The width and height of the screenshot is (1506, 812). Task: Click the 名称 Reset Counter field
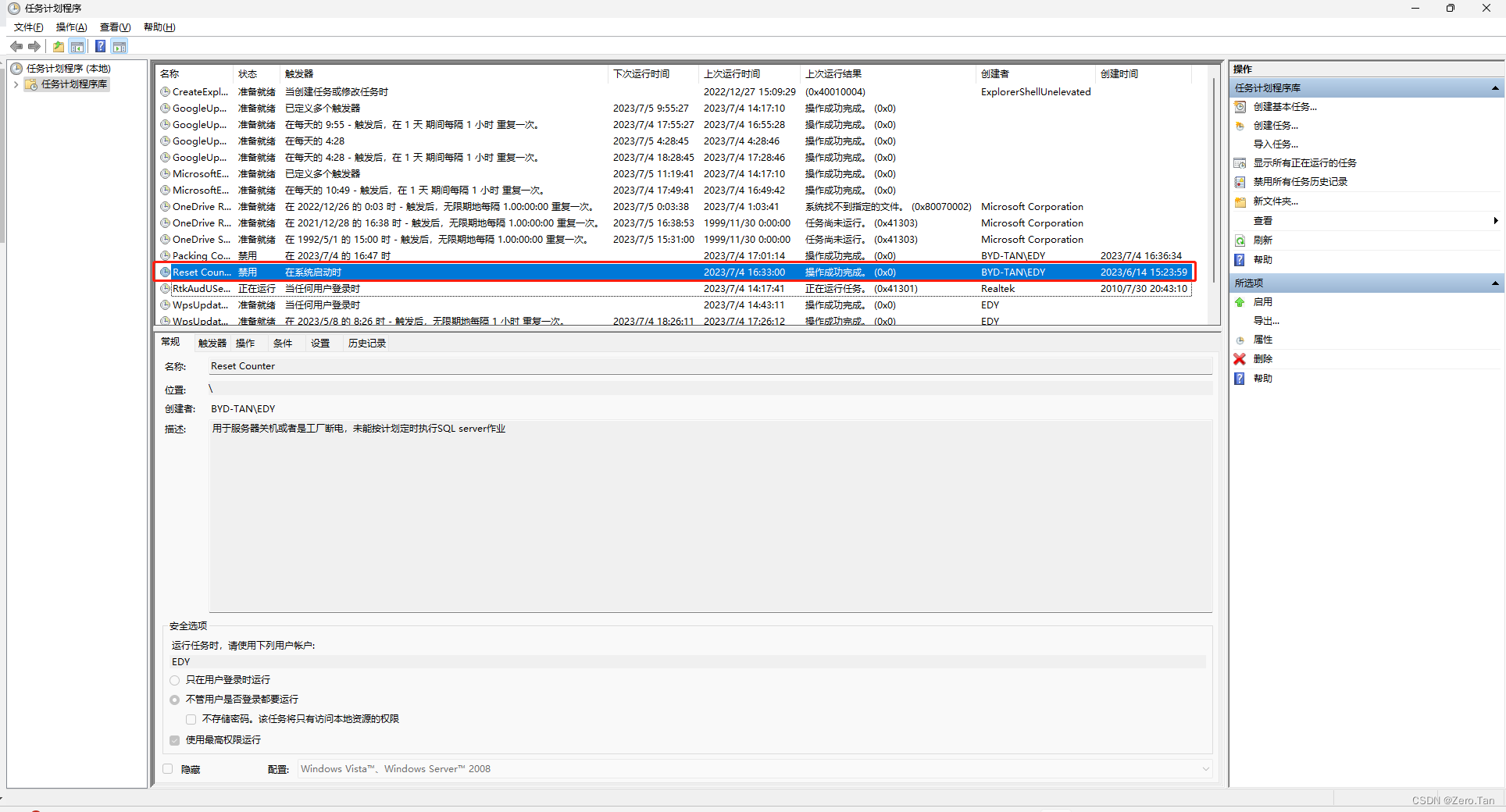(710, 366)
